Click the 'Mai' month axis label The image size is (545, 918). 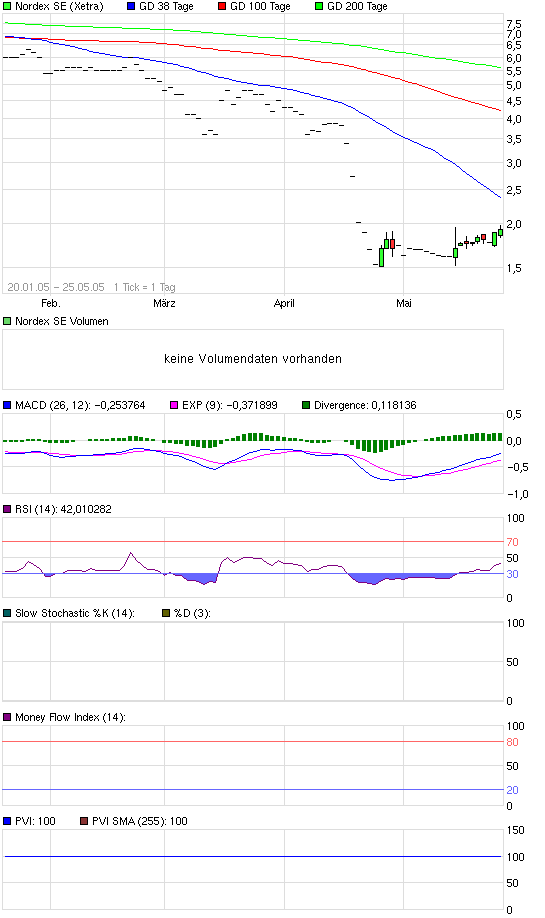pos(404,303)
